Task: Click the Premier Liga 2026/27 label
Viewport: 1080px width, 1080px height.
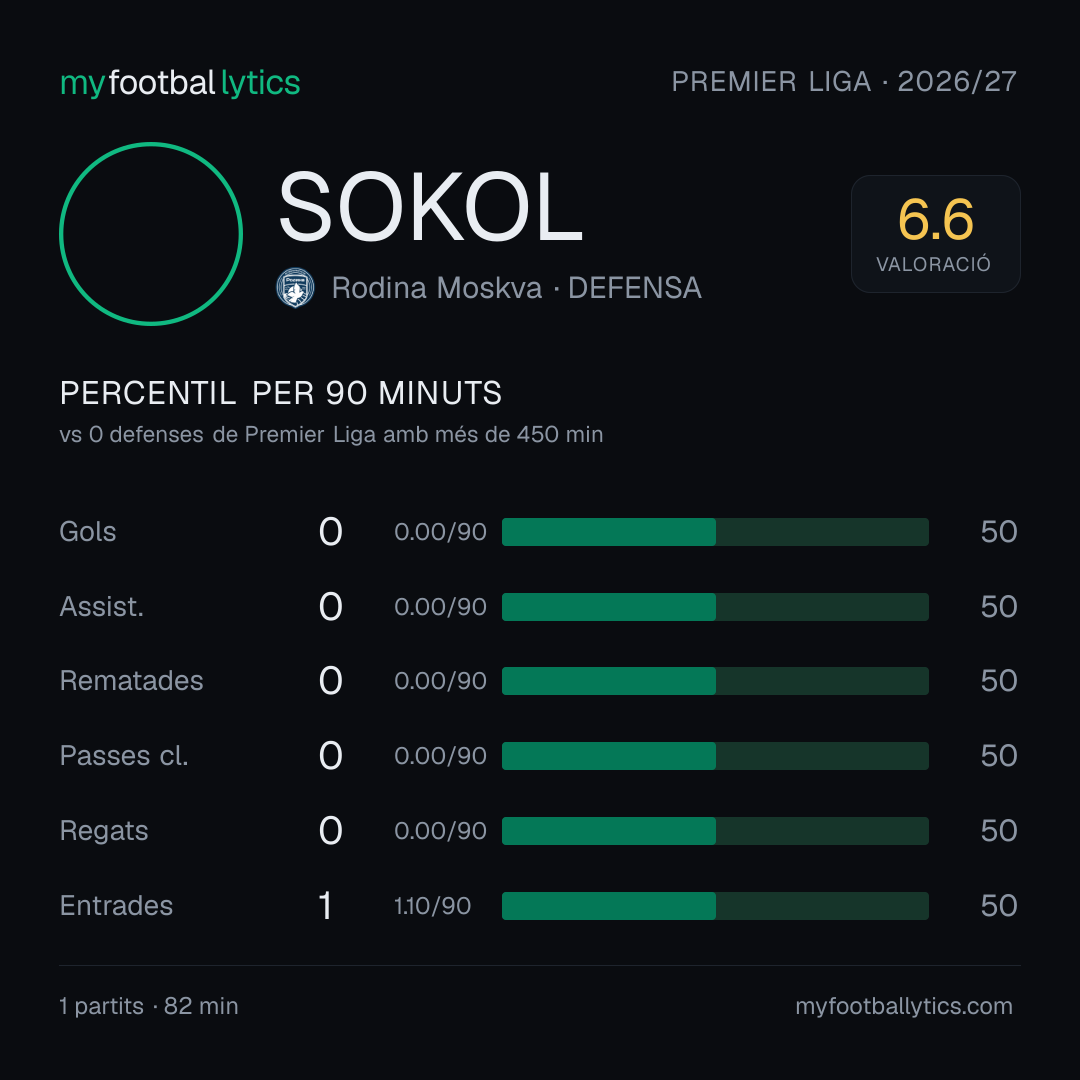Action: coord(844,81)
